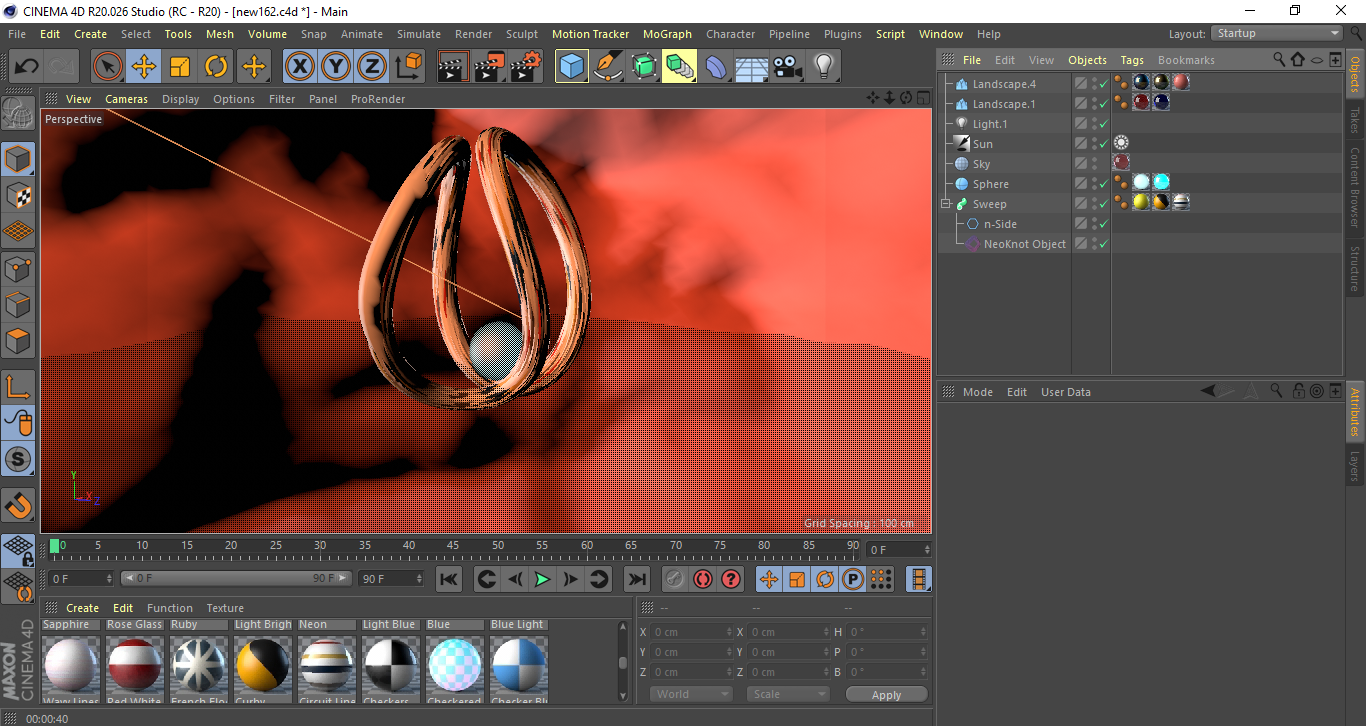The height and width of the screenshot is (726, 1366).
Task: Open the yellow-highlighted Array modeling icon
Action: coord(680,67)
